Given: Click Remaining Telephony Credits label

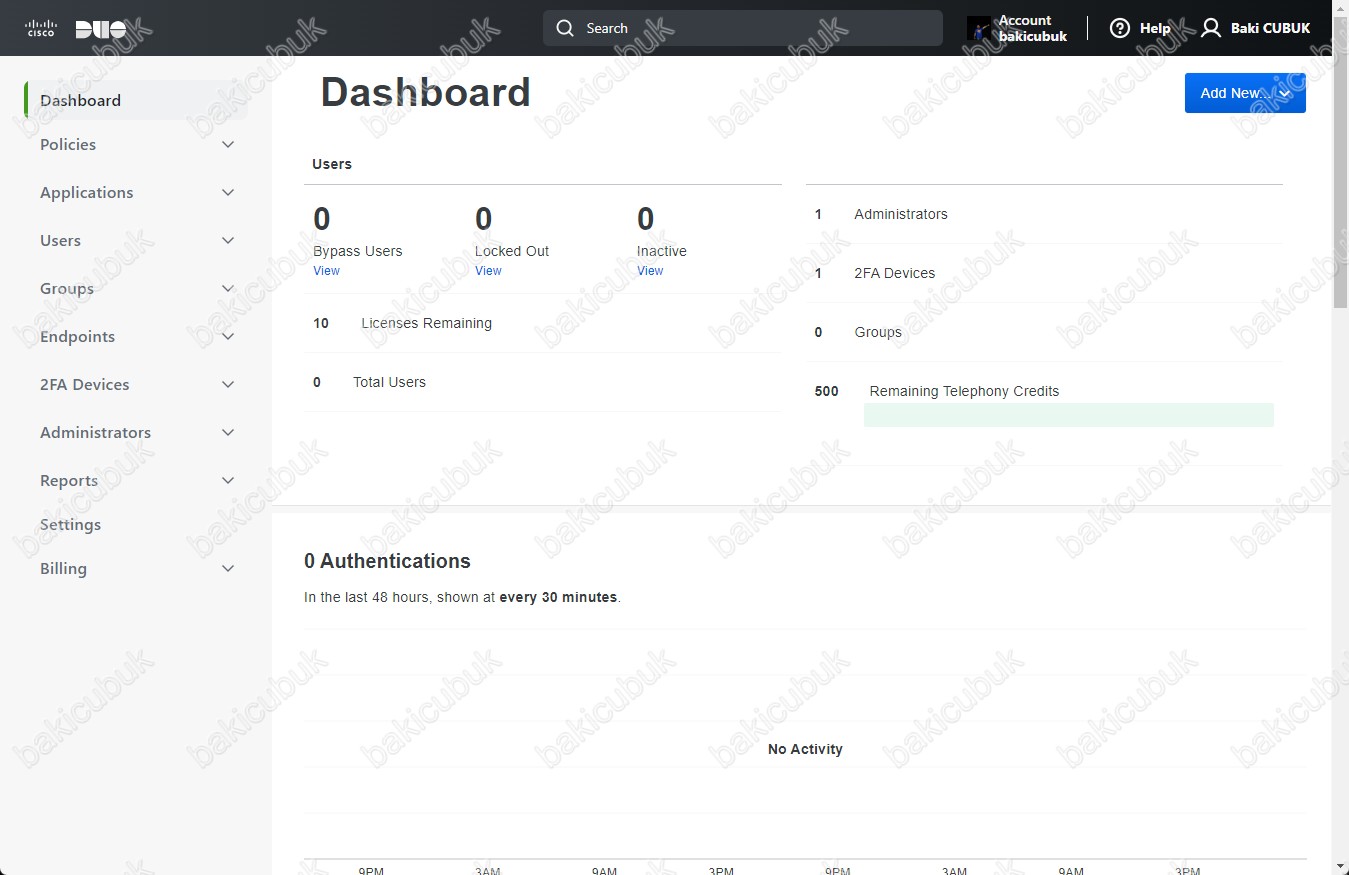Looking at the screenshot, I should point(964,391).
